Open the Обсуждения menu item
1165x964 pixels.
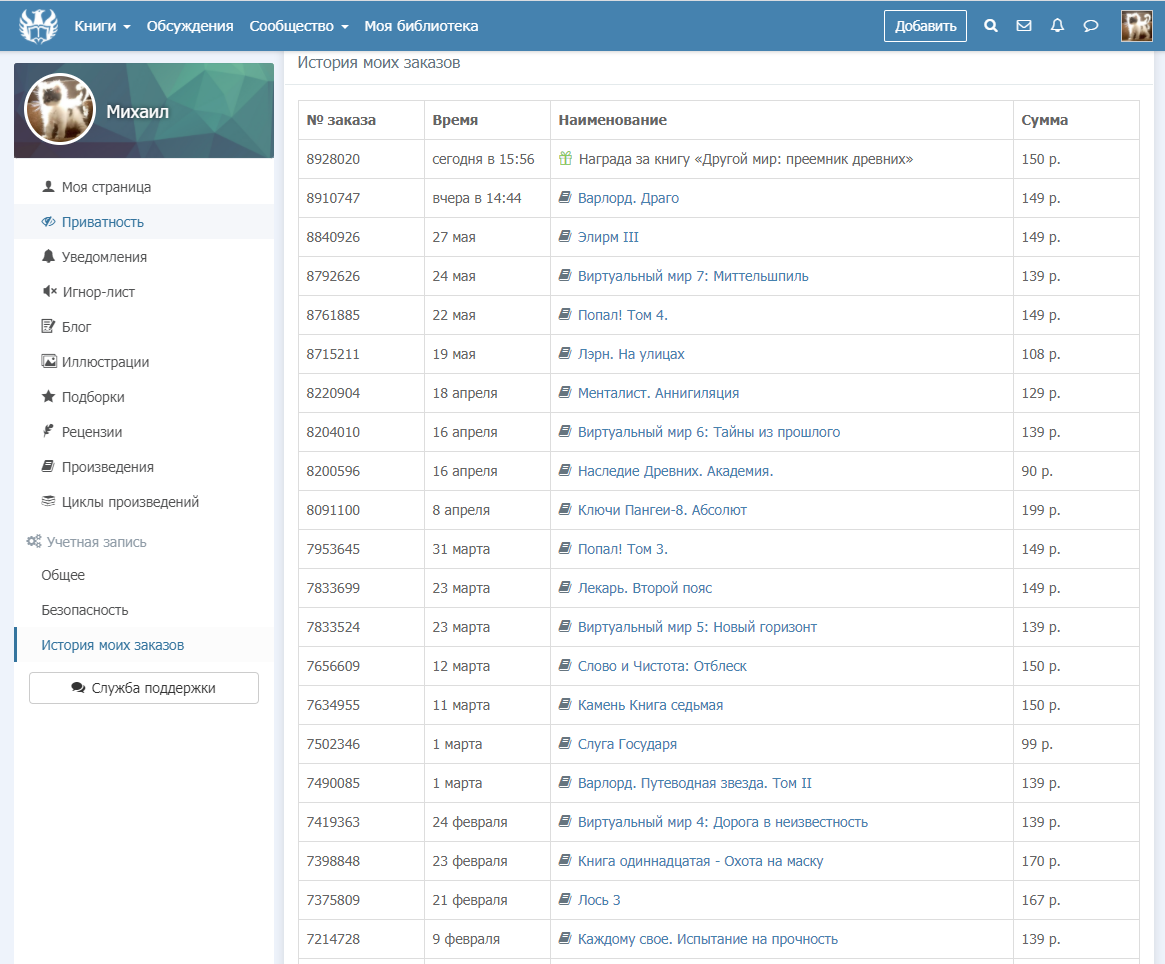(x=190, y=26)
